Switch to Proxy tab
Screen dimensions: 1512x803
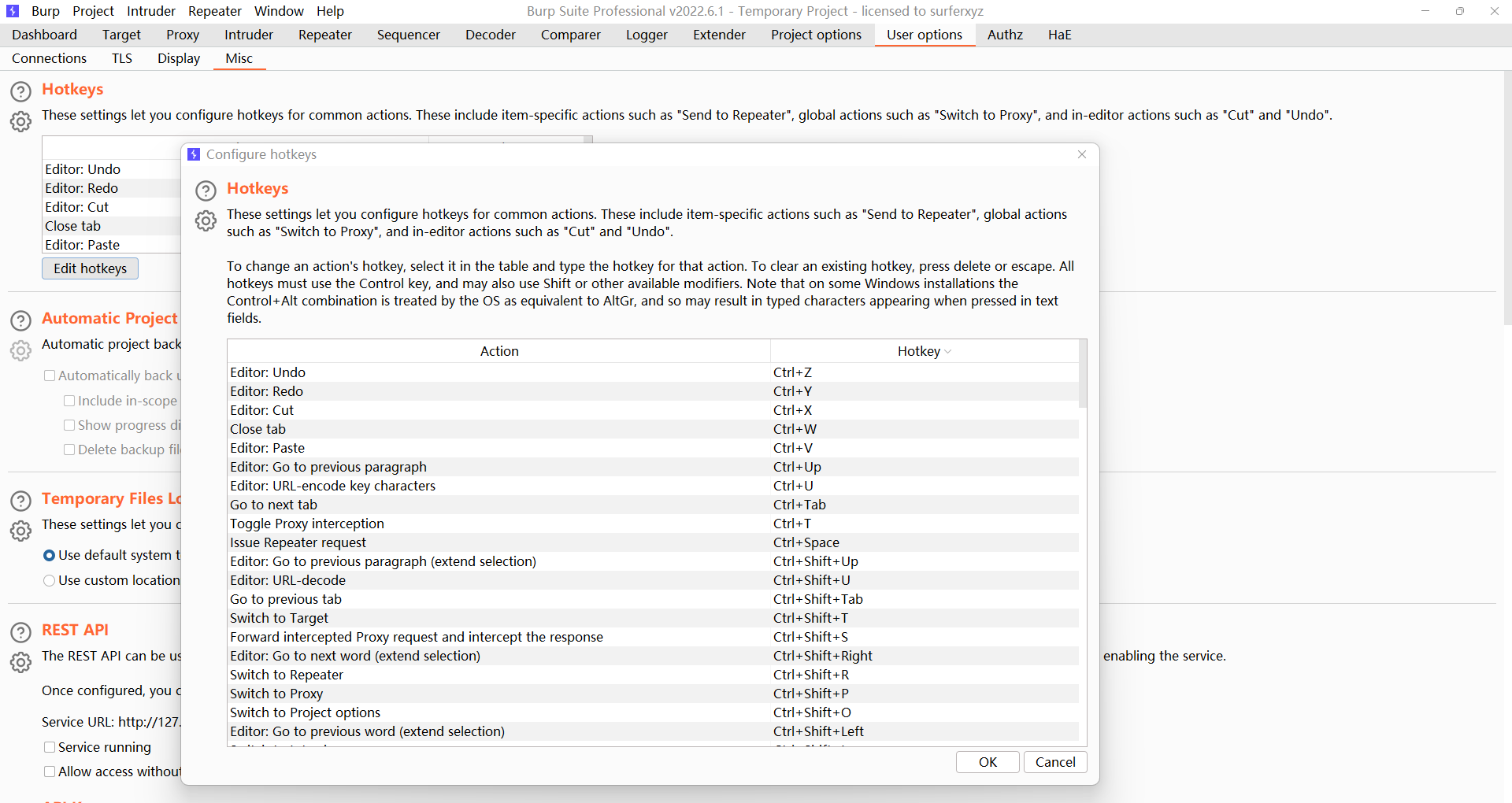183,35
